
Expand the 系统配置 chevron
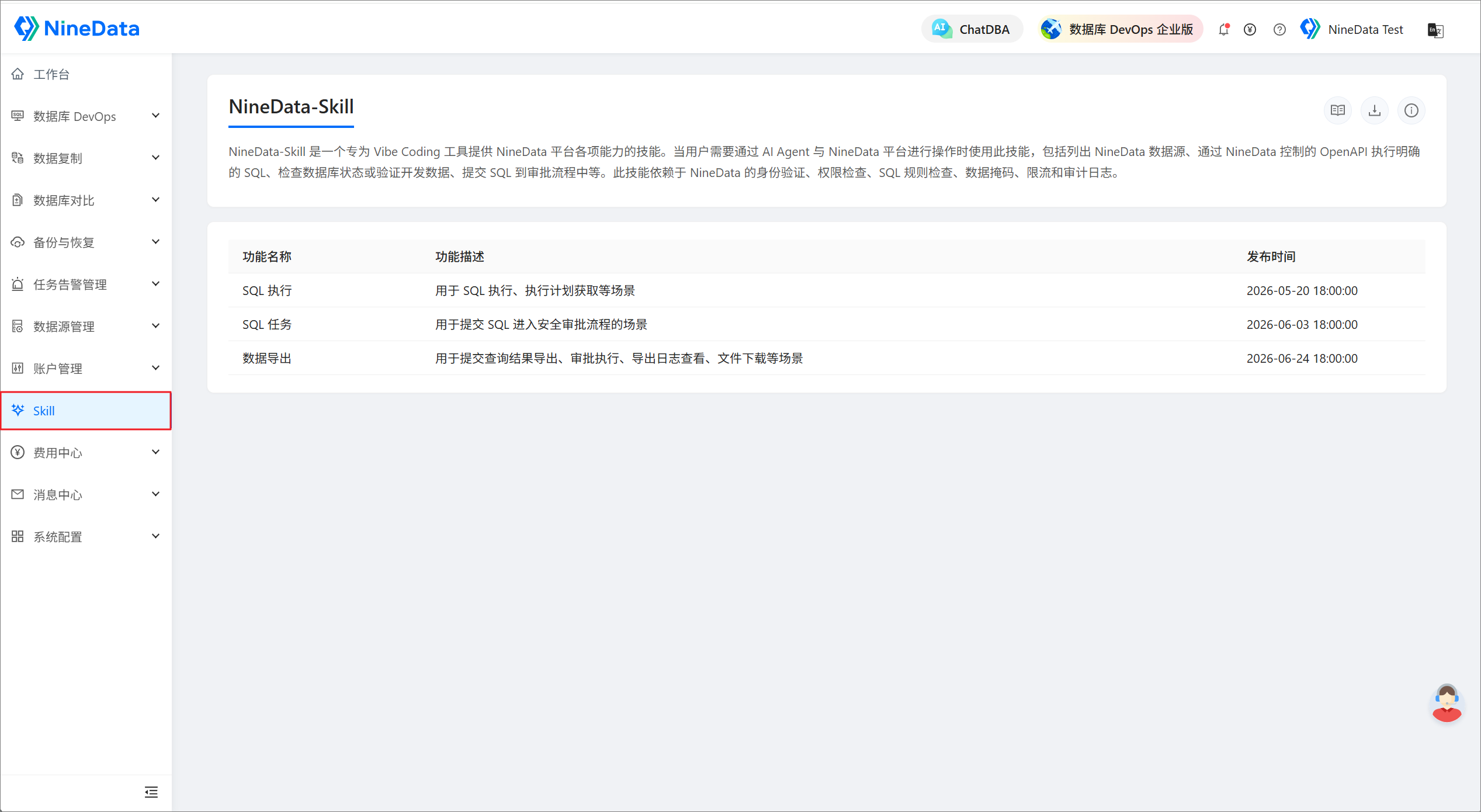[x=155, y=536]
